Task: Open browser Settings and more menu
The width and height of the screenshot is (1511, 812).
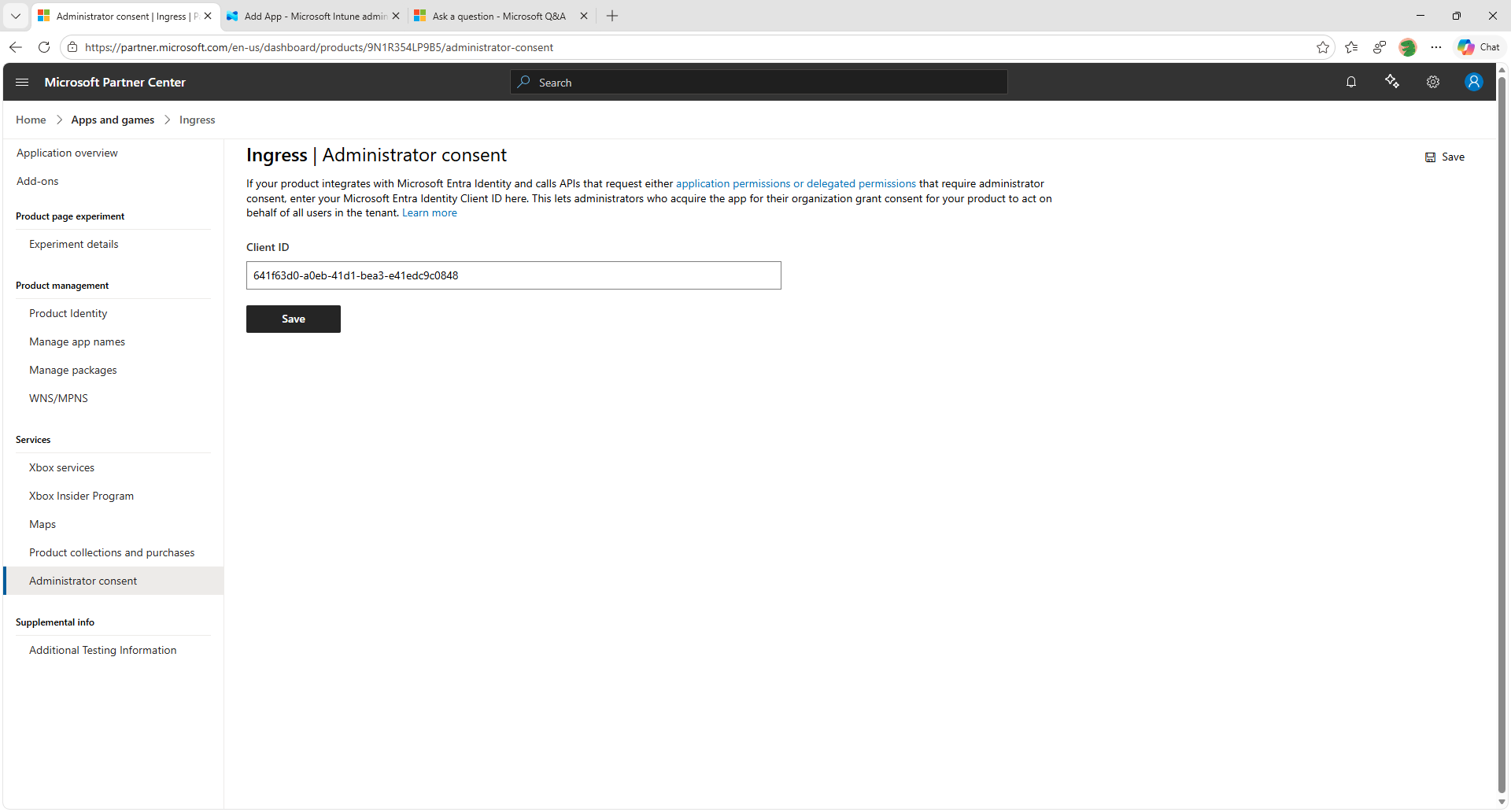Action: click(1436, 47)
